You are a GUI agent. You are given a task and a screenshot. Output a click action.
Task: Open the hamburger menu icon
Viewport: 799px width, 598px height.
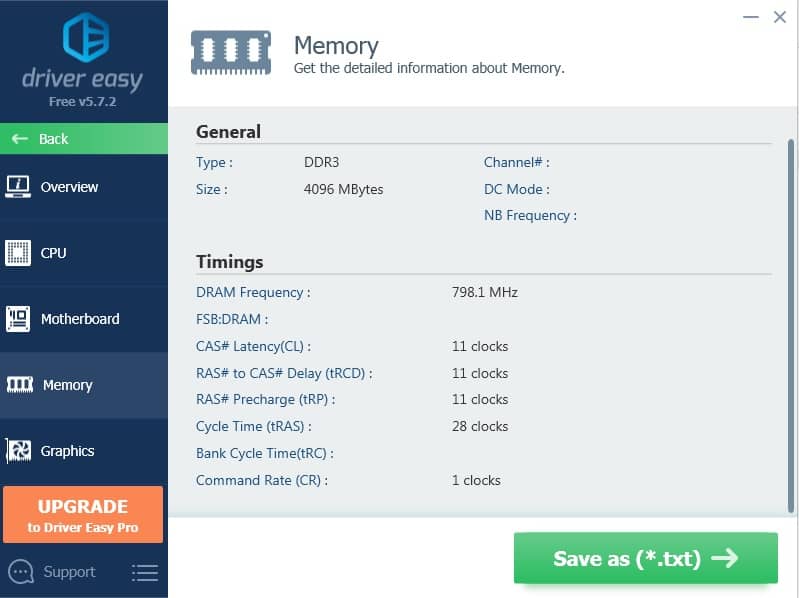pos(145,573)
